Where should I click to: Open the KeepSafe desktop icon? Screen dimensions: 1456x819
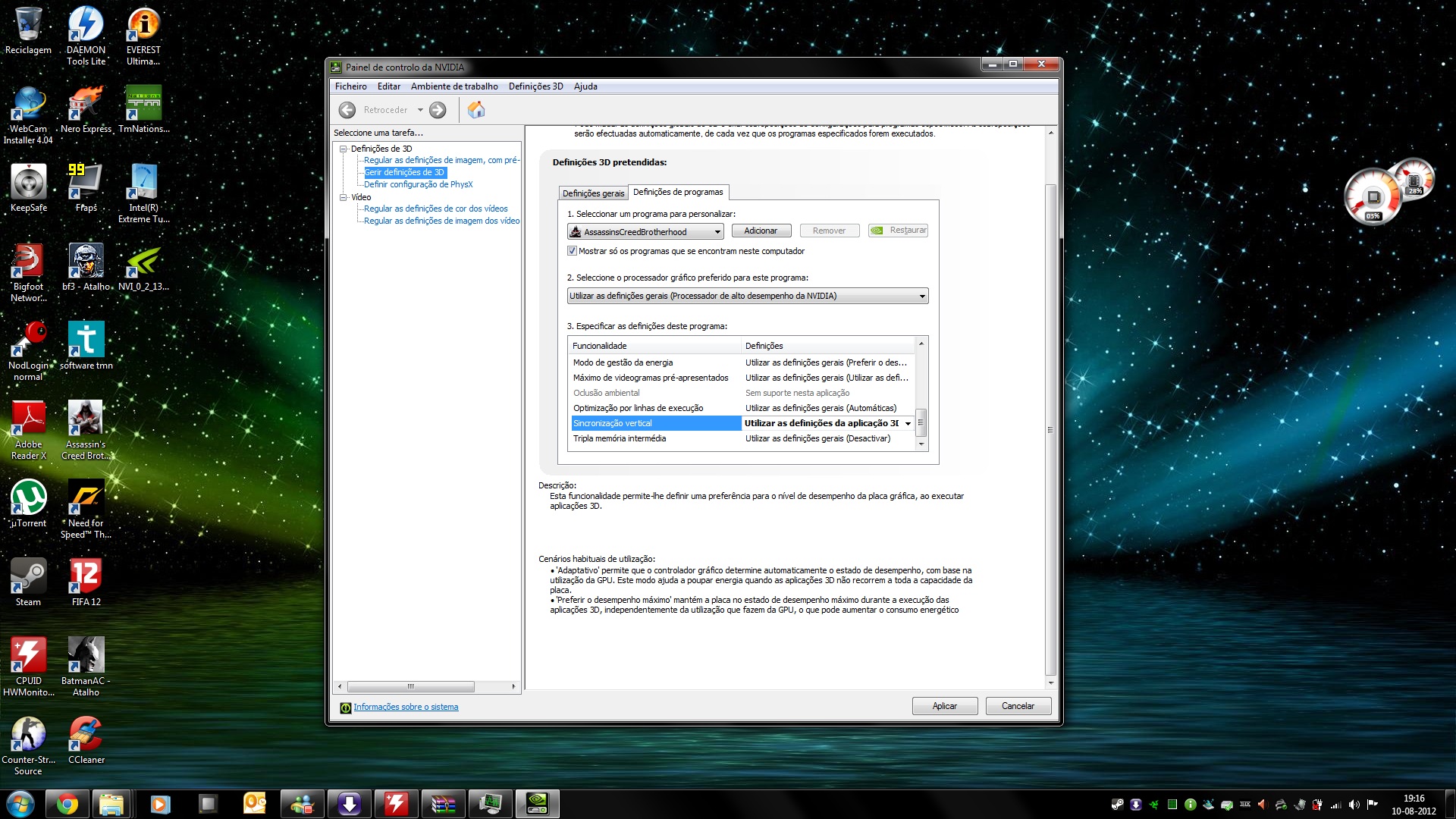point(28,188)
